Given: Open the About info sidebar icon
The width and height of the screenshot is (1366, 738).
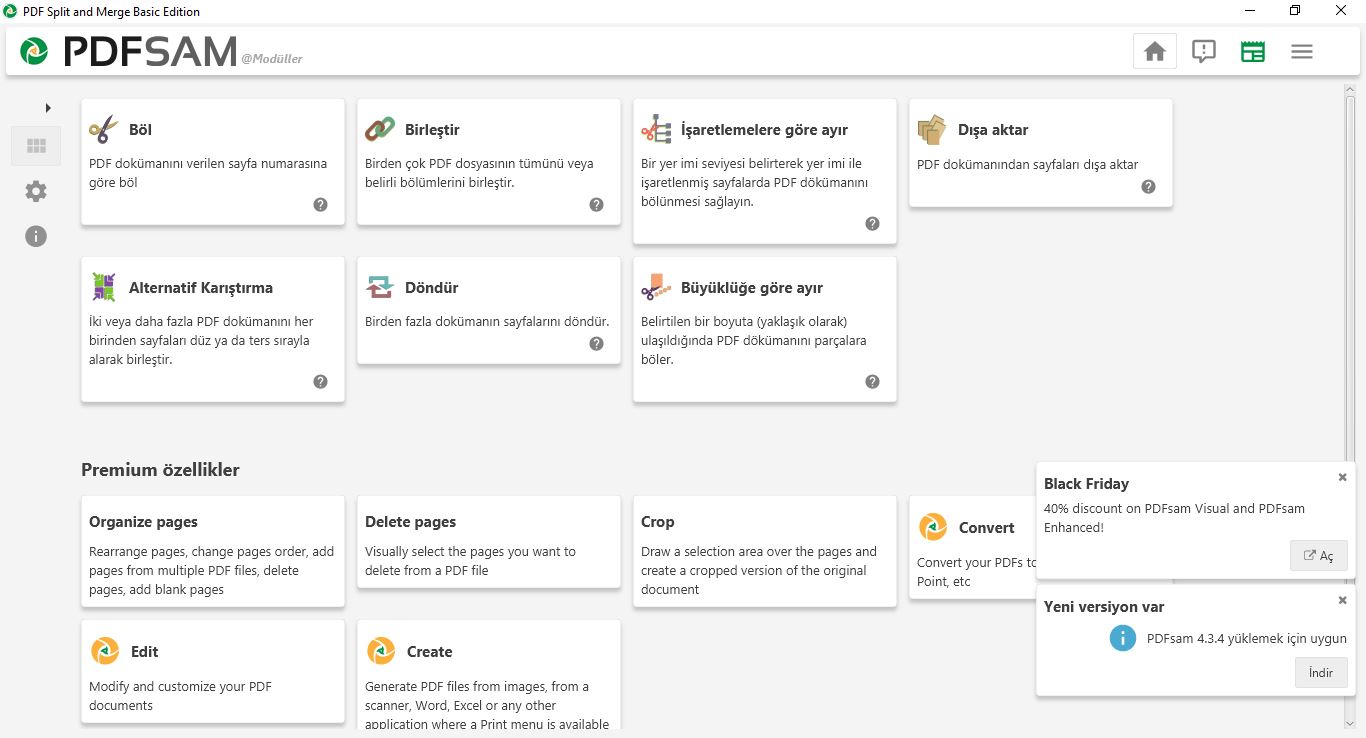Looking at the screenshot, I should click(x=36, y=236).
